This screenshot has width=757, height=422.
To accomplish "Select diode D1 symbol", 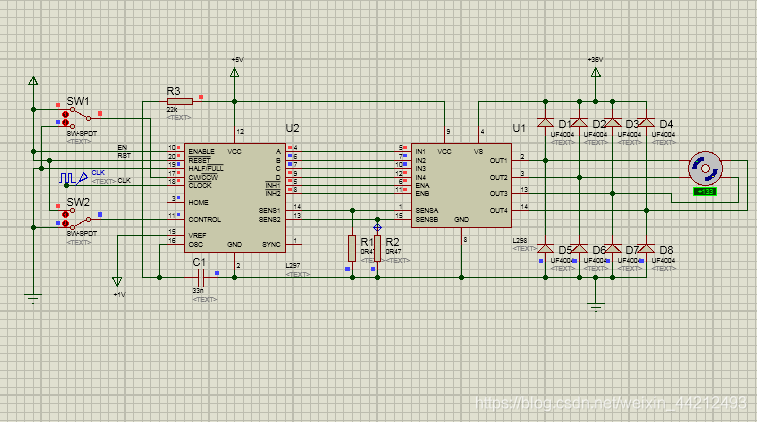I will pos(546,122).
